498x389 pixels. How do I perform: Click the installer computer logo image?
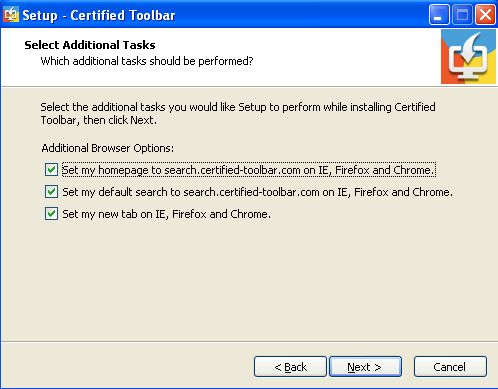point(468,56)
